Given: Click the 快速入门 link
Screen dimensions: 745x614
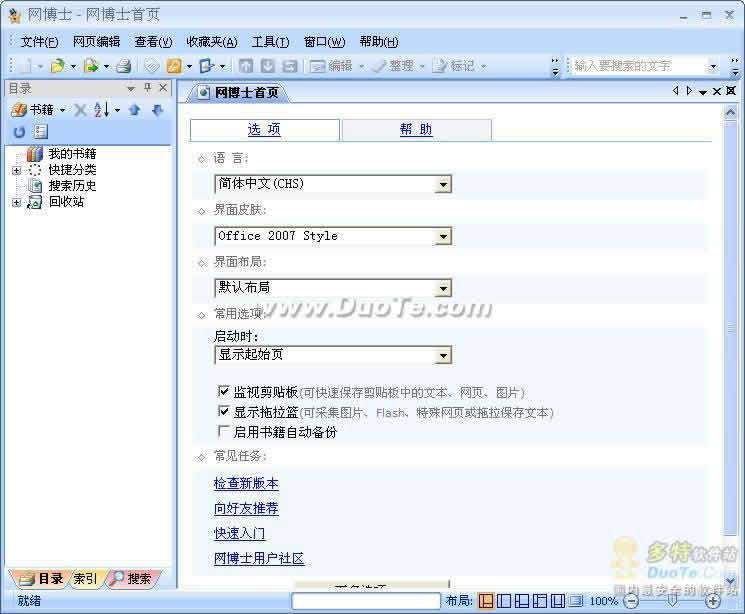Looking at the screenshot, I should [239, 533].
